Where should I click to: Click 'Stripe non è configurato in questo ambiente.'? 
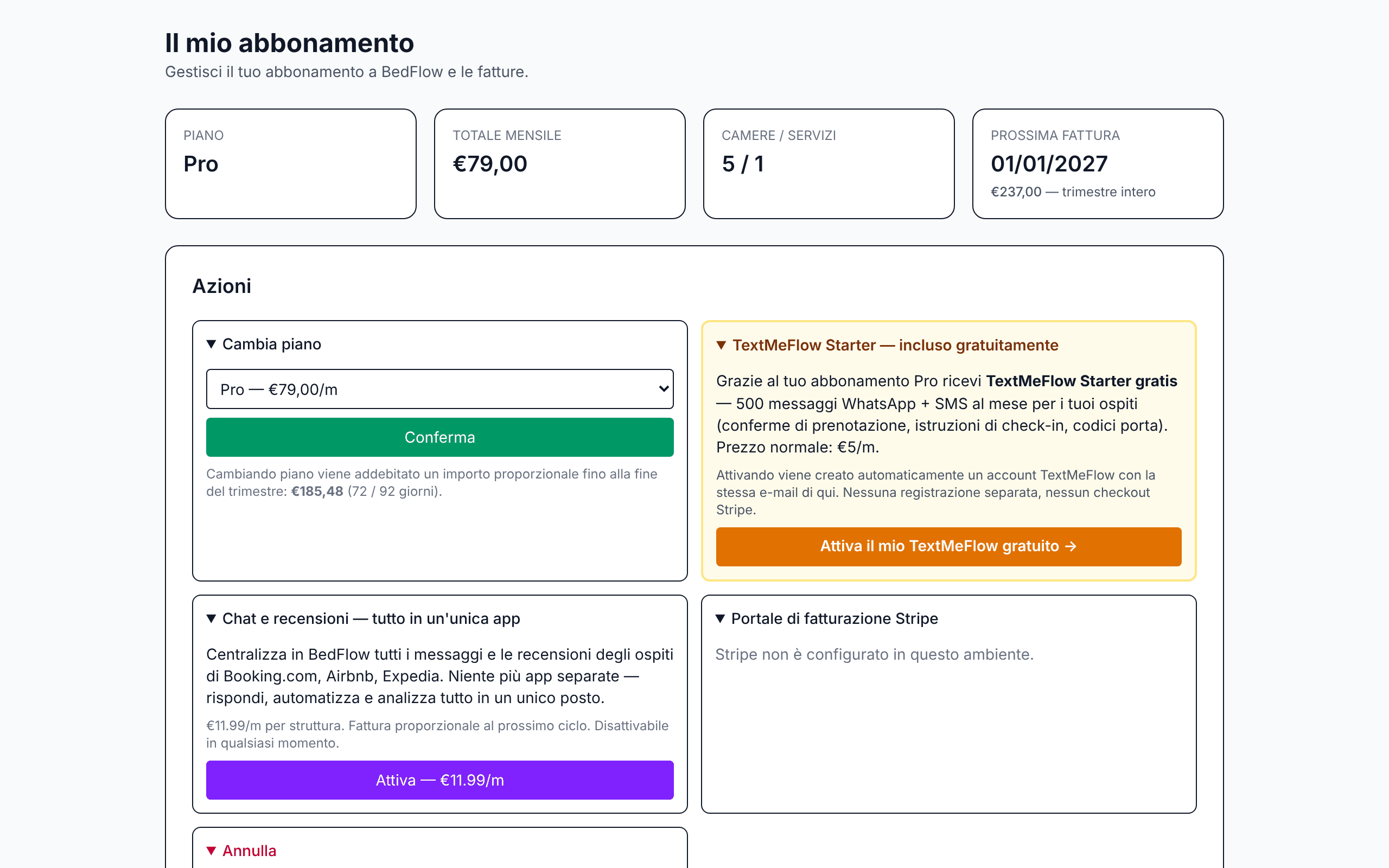pyautogui.click(x=874, y=654)
